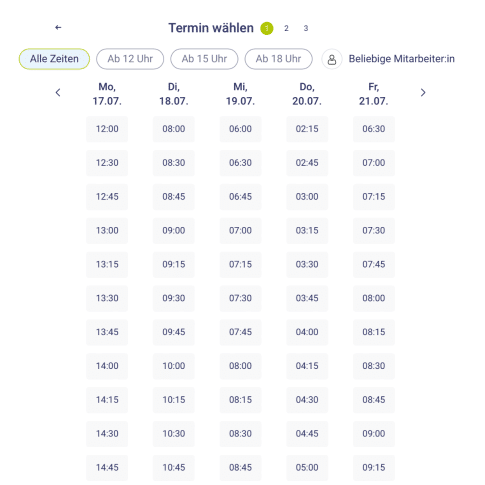Select Friday's 06:30 time slot
This screenshot has height=485, width=485.
point(374,129)
